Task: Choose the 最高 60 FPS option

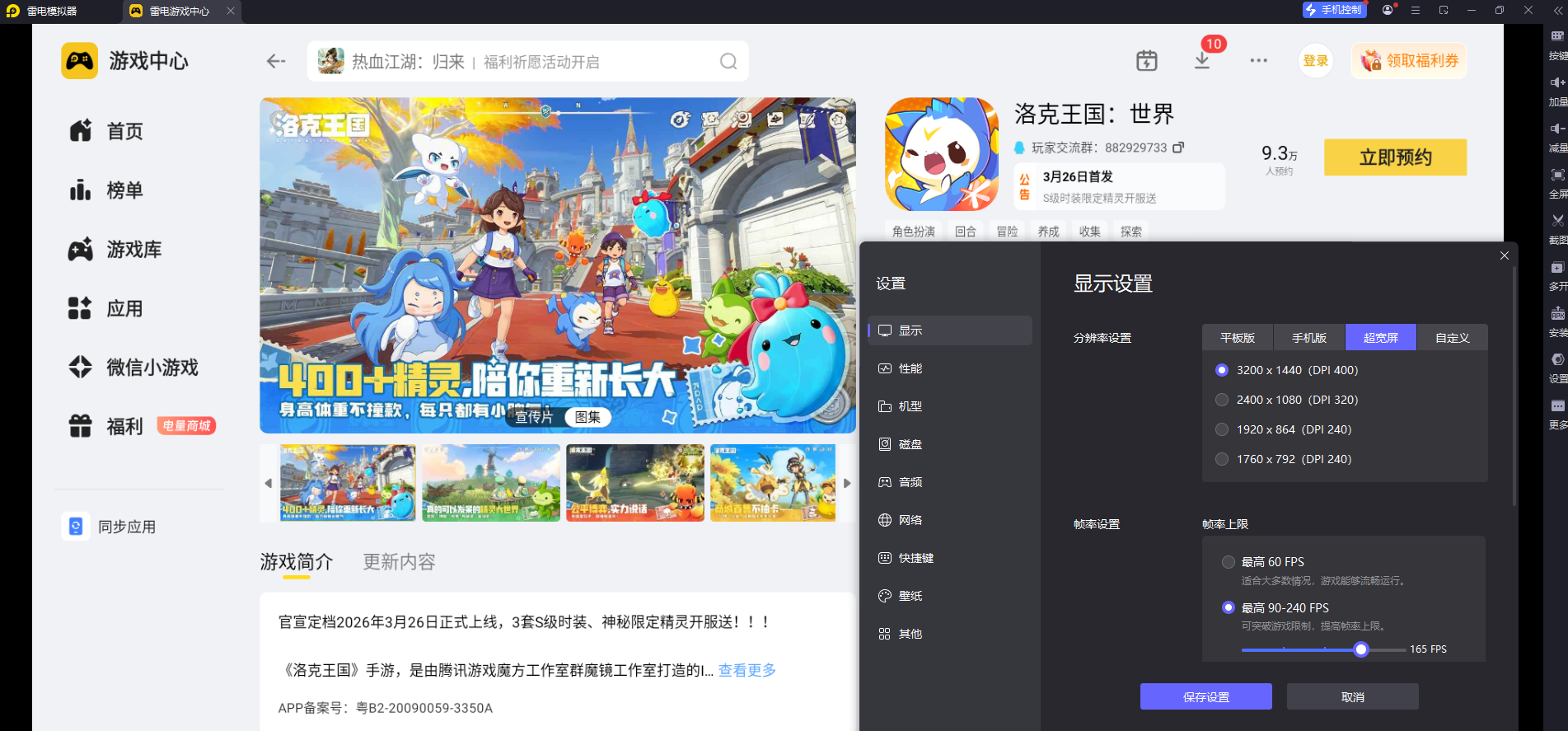Action: (x=1229, y=562)
